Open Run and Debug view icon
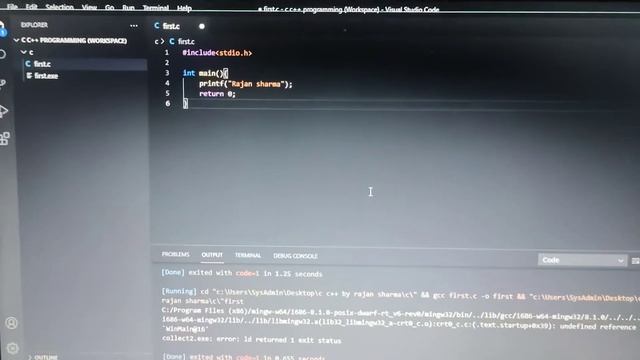Image resolution: width=640 pixels, height=360 pixels. coord(4,111)
